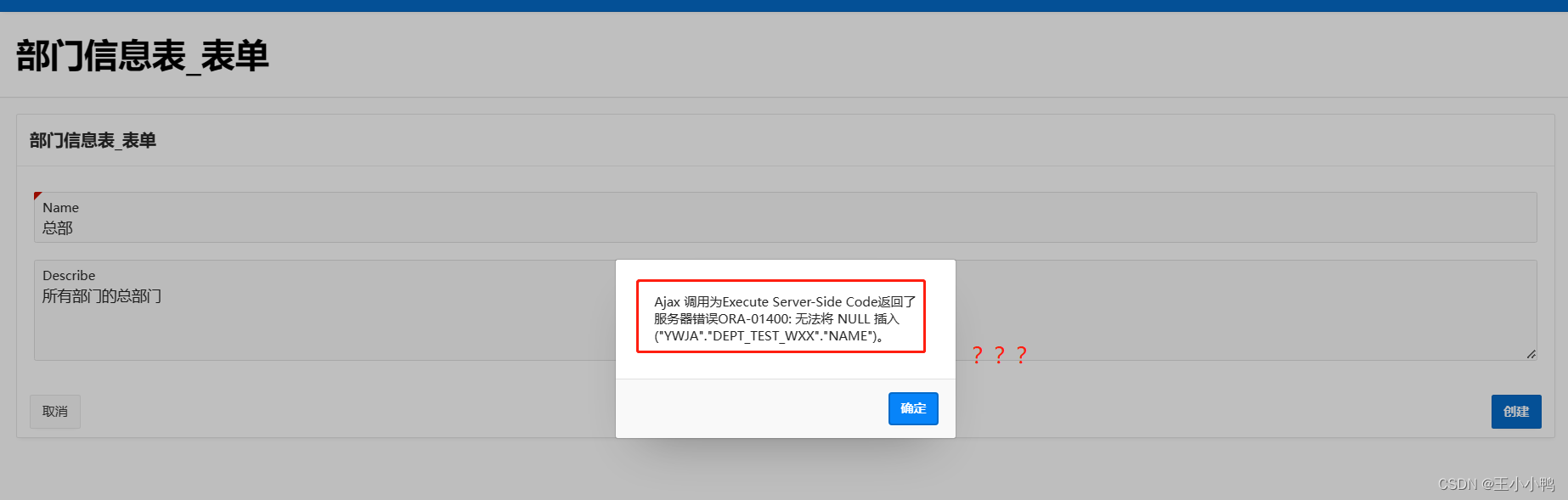The image size is (1568, 500).
Task: Click the blue 创建 create button
Action: (x=1516, y=412)
